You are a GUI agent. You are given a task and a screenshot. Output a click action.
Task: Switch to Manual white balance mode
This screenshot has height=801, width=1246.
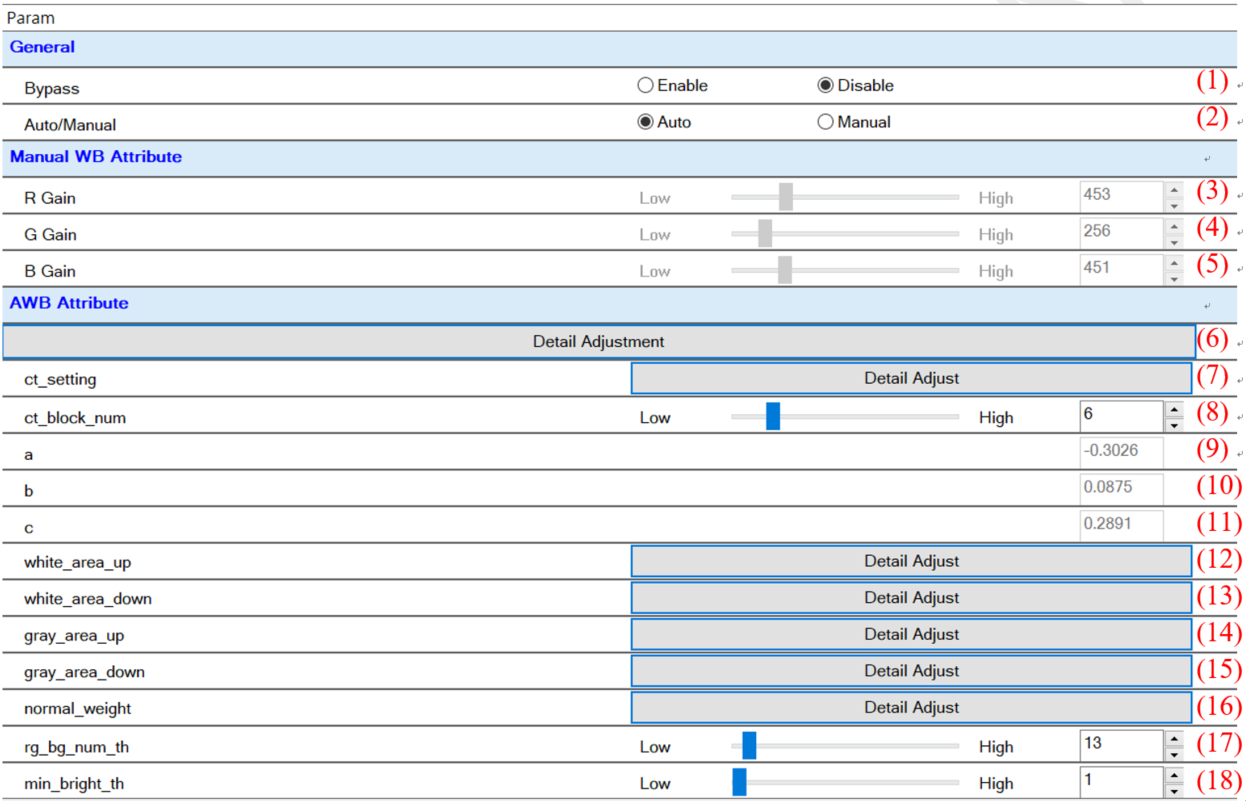[825, 122]
